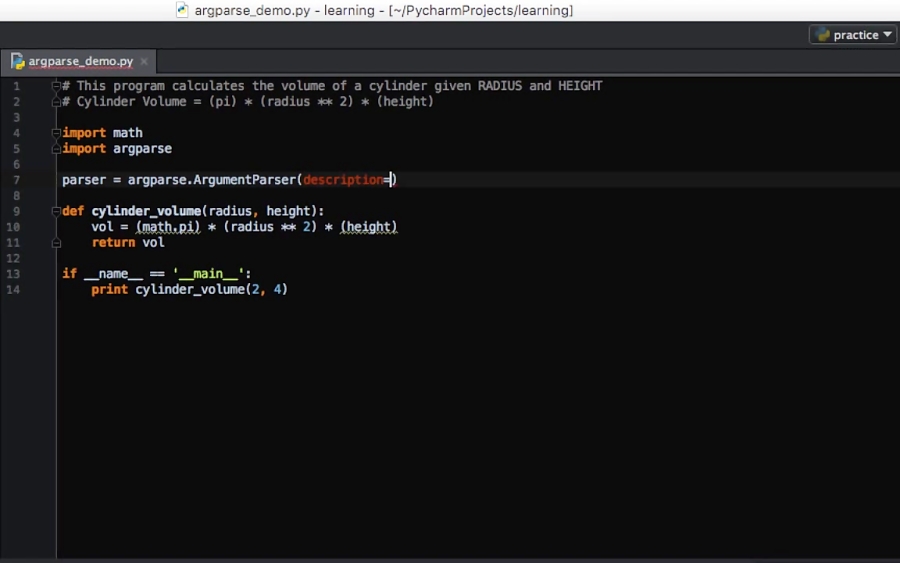Click the underlined '(math.pi)' expression
The height and width of the screenshot is (563, 900).
168,227
